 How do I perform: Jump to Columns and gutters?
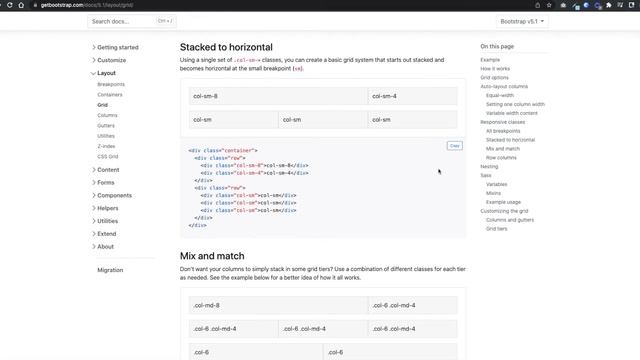510,220
